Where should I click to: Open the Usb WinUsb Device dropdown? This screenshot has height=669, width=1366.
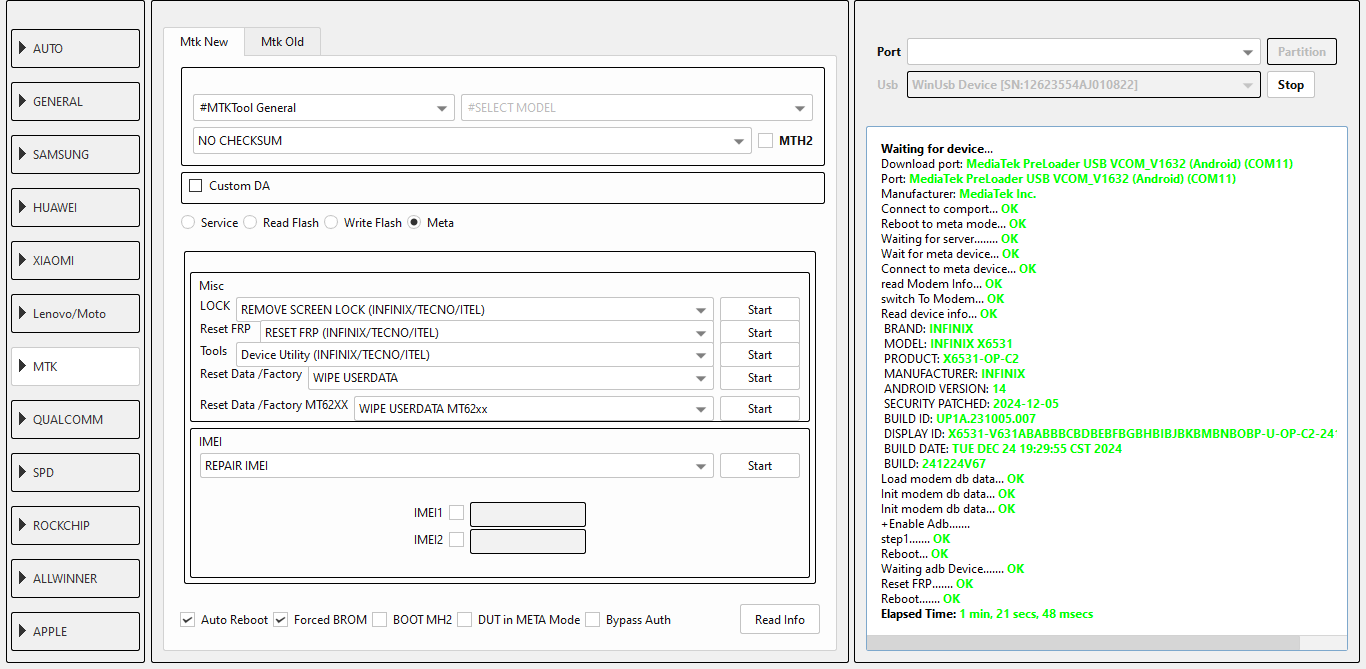click(x=1084, y=85)
